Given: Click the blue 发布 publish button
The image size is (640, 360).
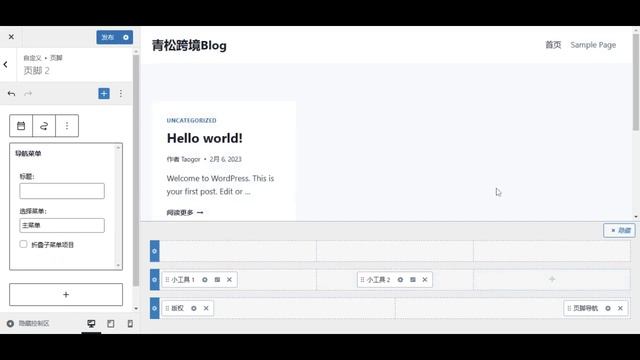Looking at the screenshot, I should coord(108,37).
